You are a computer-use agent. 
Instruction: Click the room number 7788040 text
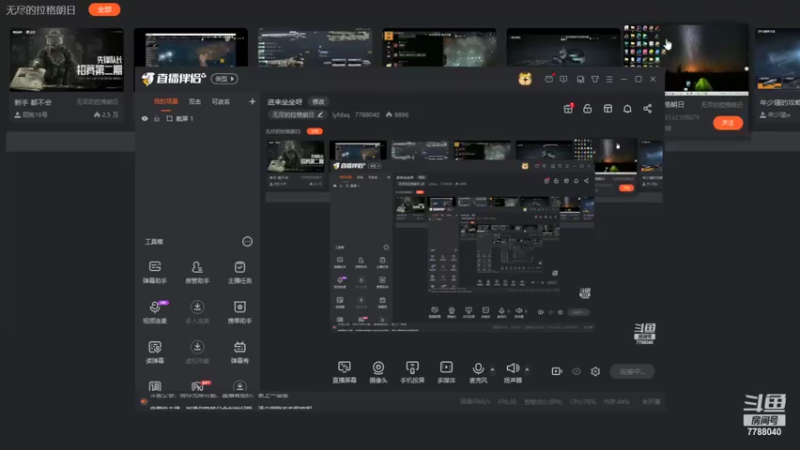tap(367, 115)
